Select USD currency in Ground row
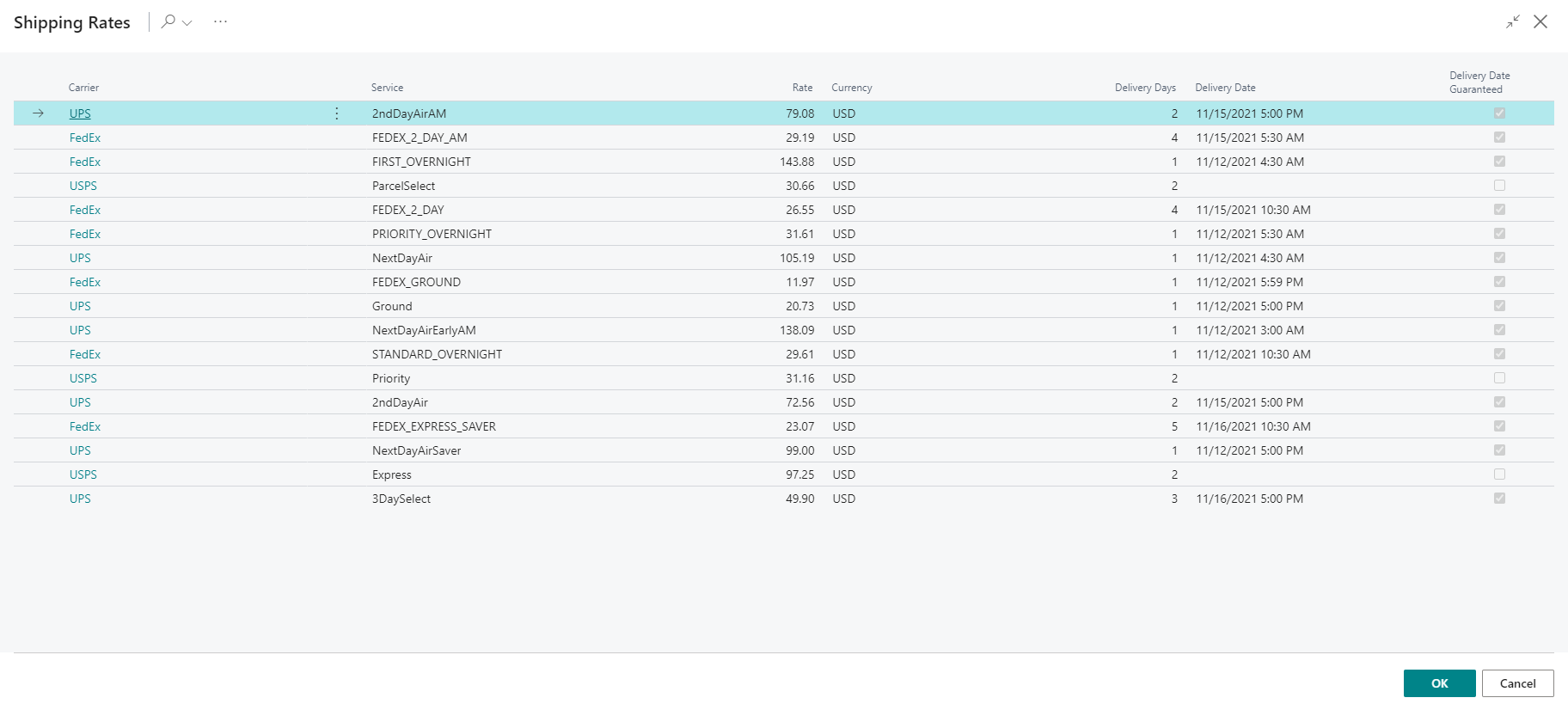This screenshot has height=710, width=1568. (x=844, y=306)
